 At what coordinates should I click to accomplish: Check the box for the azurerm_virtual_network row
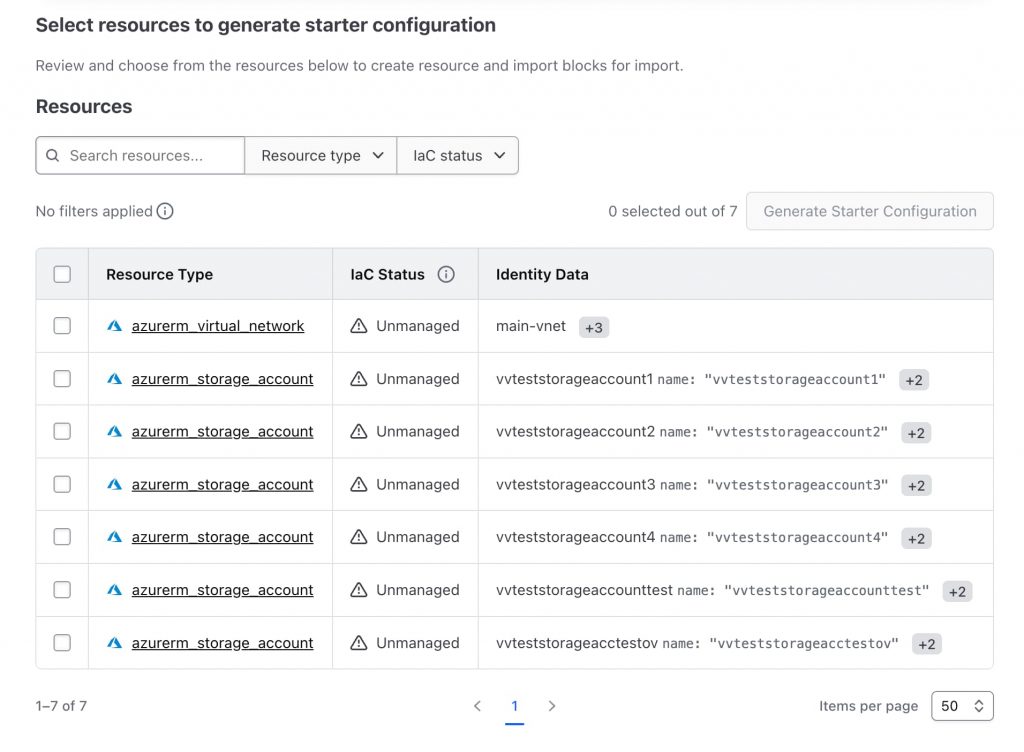62,326
